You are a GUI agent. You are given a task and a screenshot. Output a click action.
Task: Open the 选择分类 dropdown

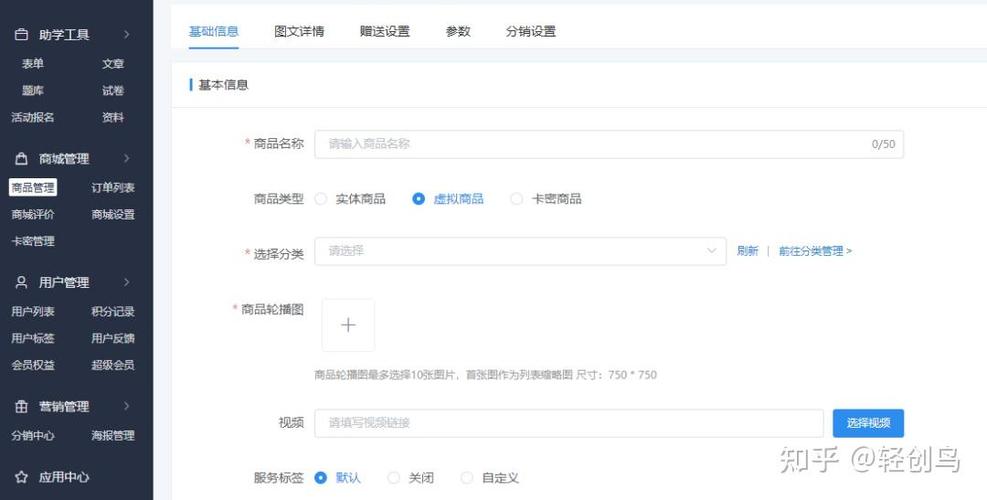[x=520, y=251]
